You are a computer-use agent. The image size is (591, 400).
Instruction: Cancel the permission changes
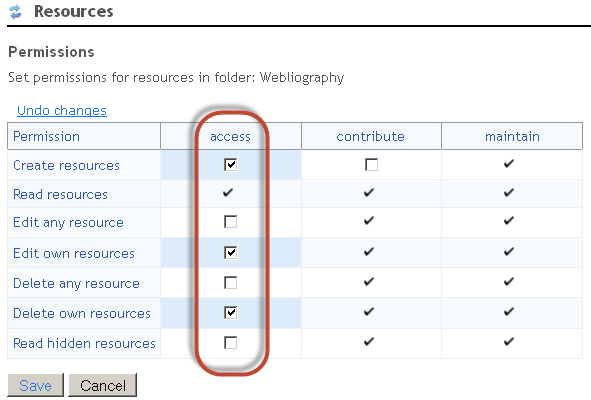(x=103, y=385)
